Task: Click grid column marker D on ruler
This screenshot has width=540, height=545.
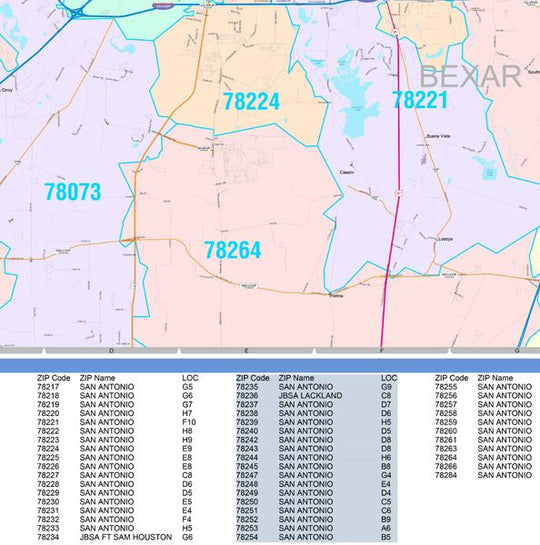Action: click(x=111, y=351)
